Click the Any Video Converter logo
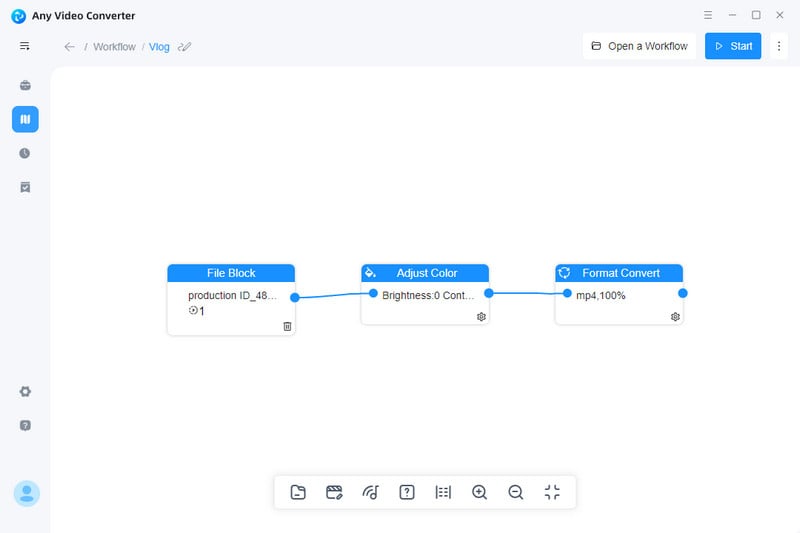Screen dimensions: 800x533 coord(18,16)
